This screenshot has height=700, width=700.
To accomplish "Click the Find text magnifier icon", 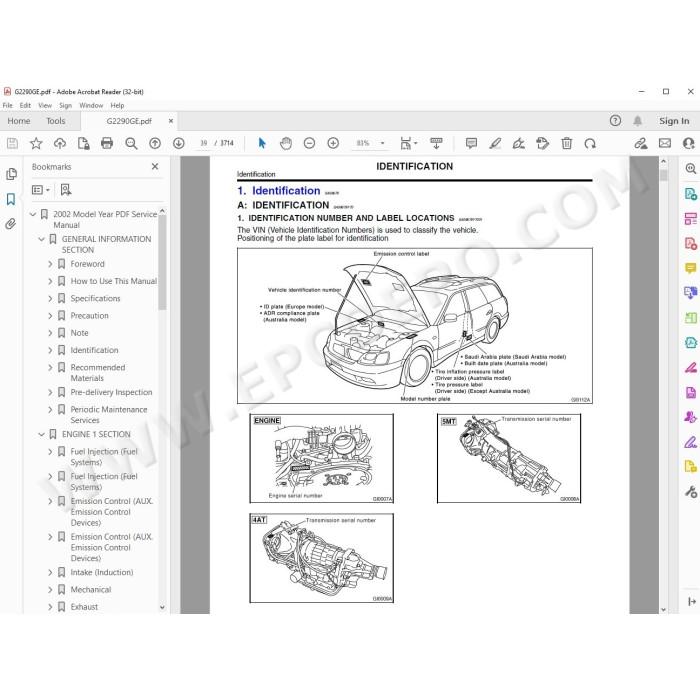I will point(131,143).
